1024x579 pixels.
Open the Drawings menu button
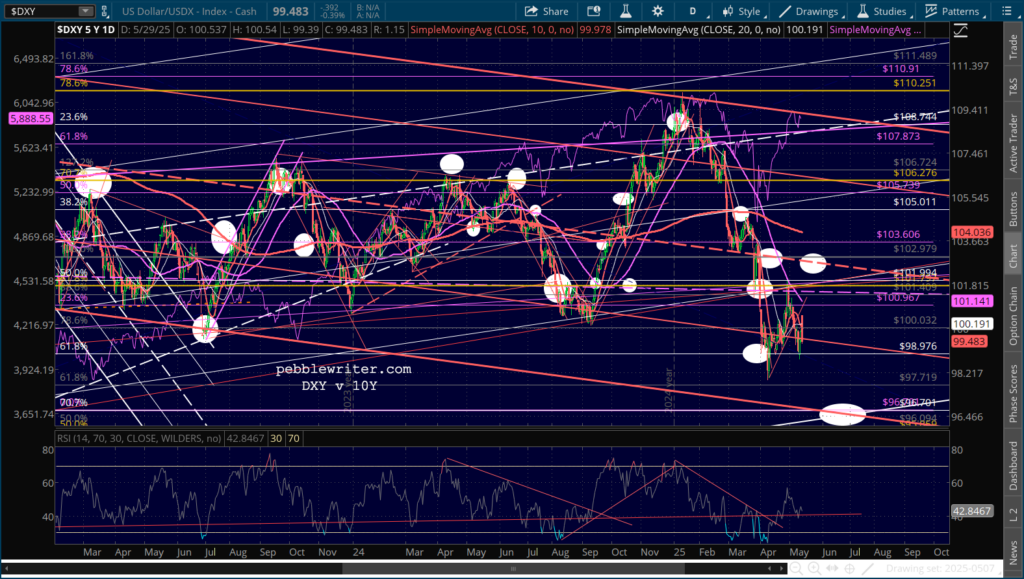coord(806,11)
